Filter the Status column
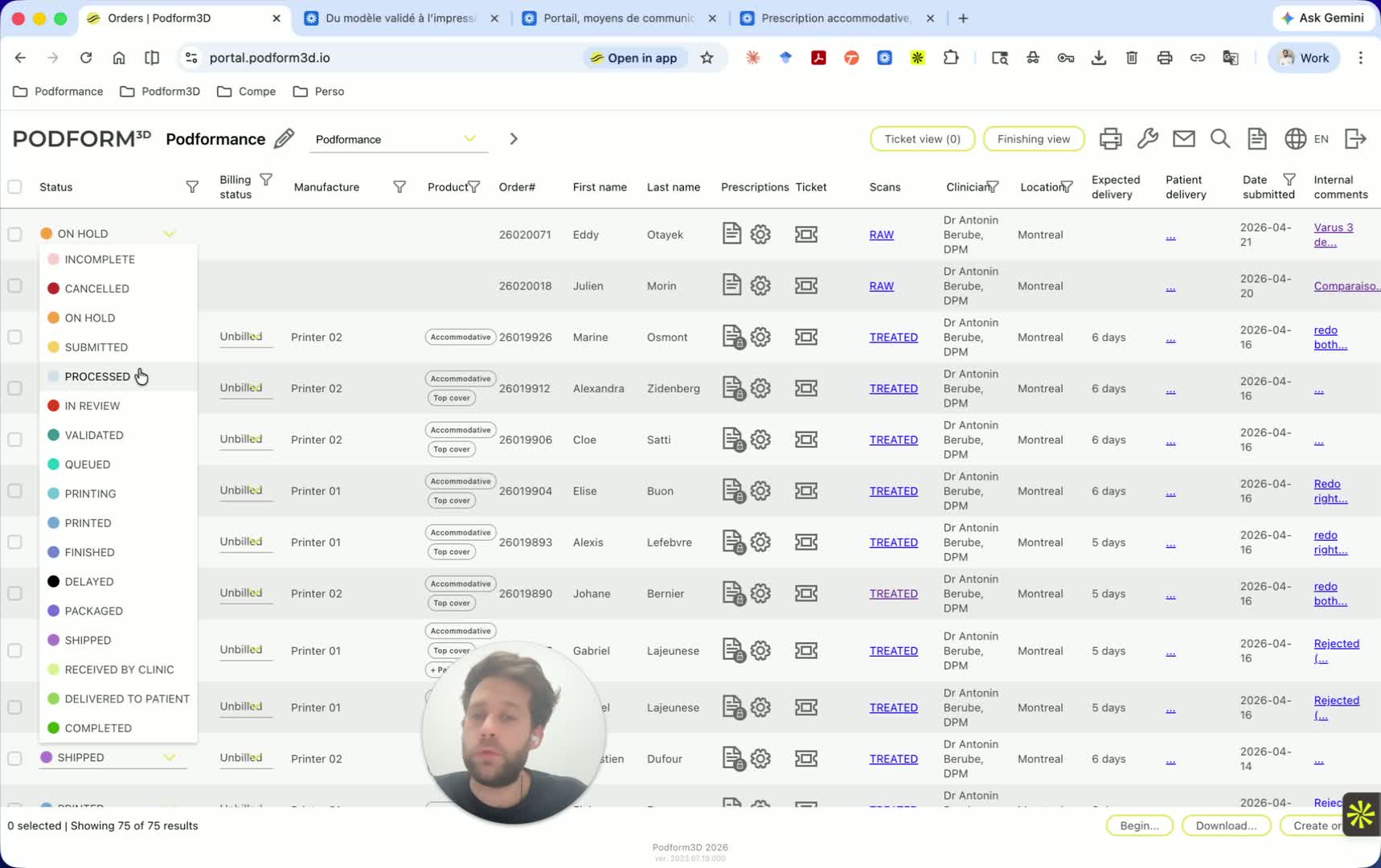Viewport: 1381px width, 868px height. (192, 187)
